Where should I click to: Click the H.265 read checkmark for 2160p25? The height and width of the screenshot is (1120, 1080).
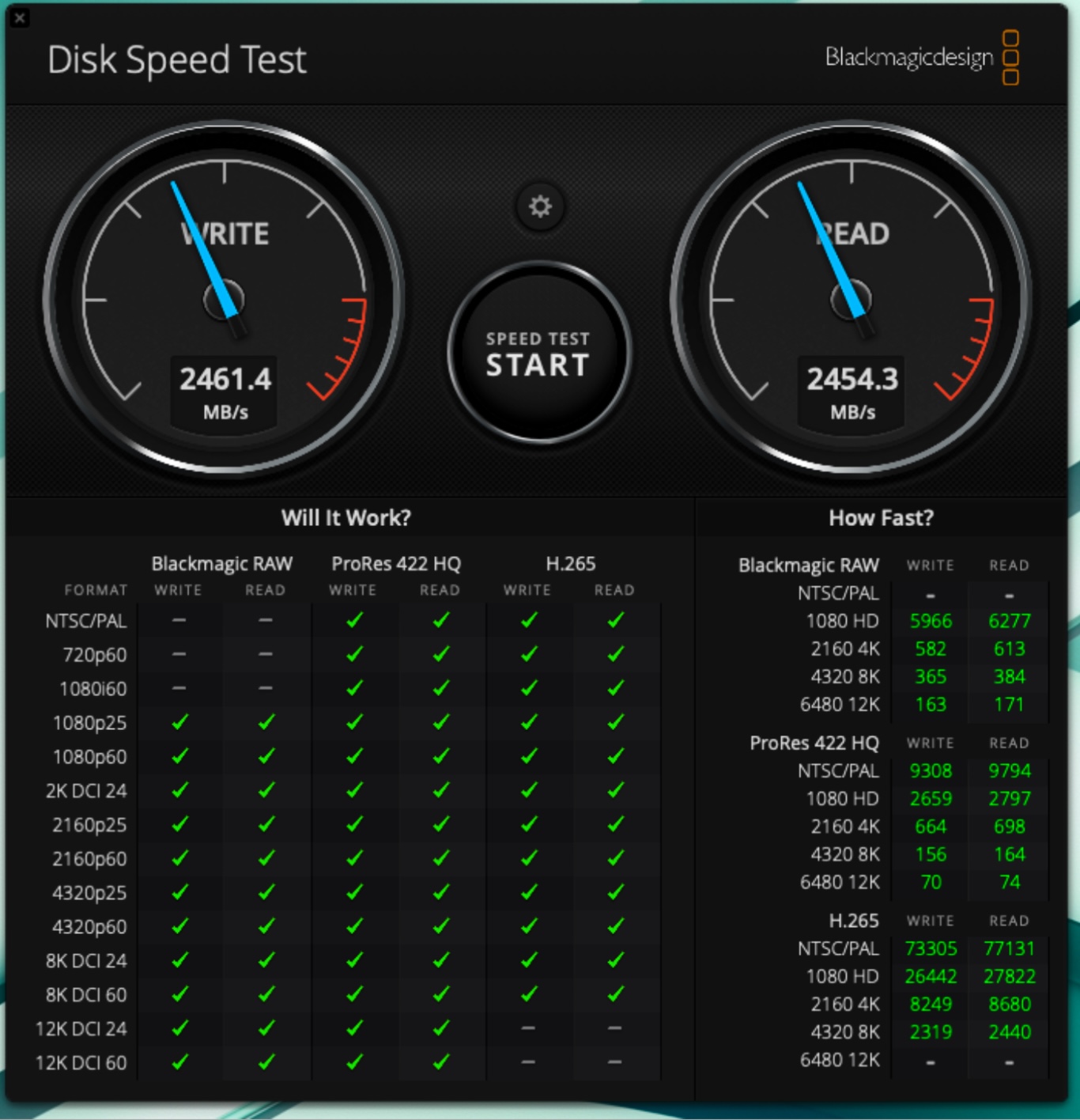coord(616,824)
